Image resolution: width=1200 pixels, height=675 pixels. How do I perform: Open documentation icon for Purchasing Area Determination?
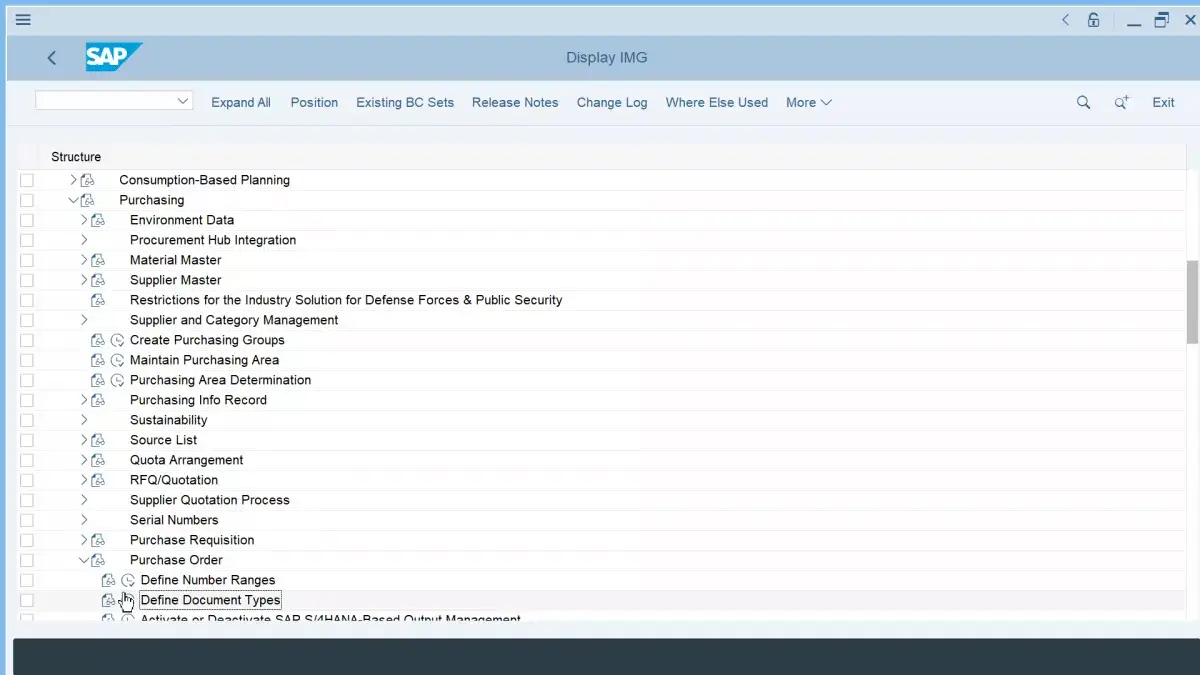(98, 380)
